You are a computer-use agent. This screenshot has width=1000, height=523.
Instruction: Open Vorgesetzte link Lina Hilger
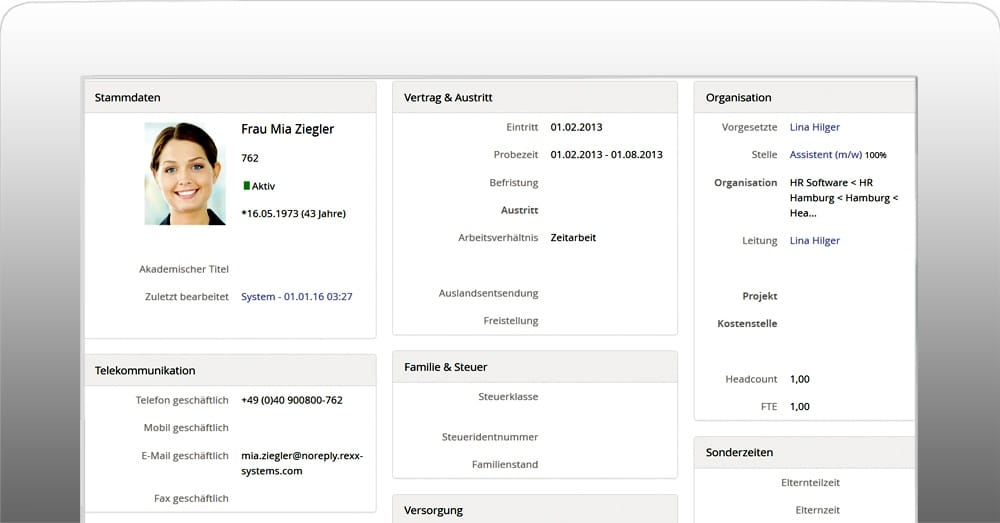pos(814,127)
